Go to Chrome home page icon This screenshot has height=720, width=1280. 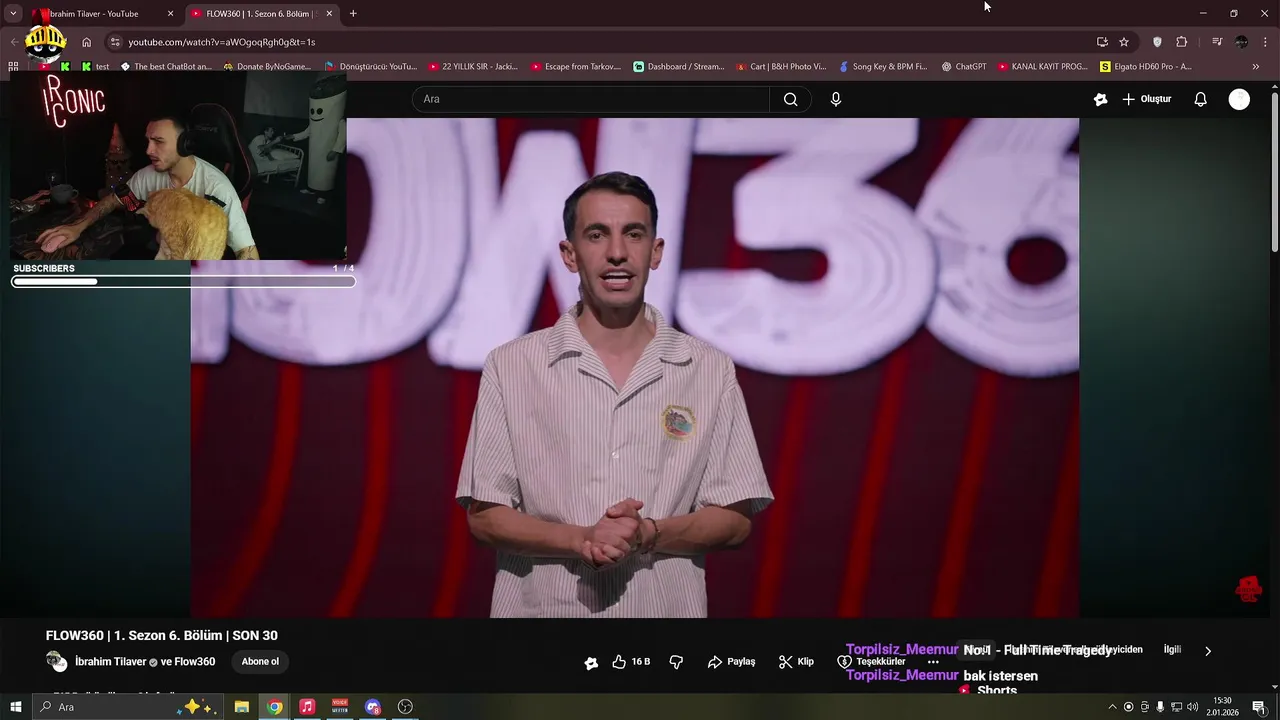point(87,42)
